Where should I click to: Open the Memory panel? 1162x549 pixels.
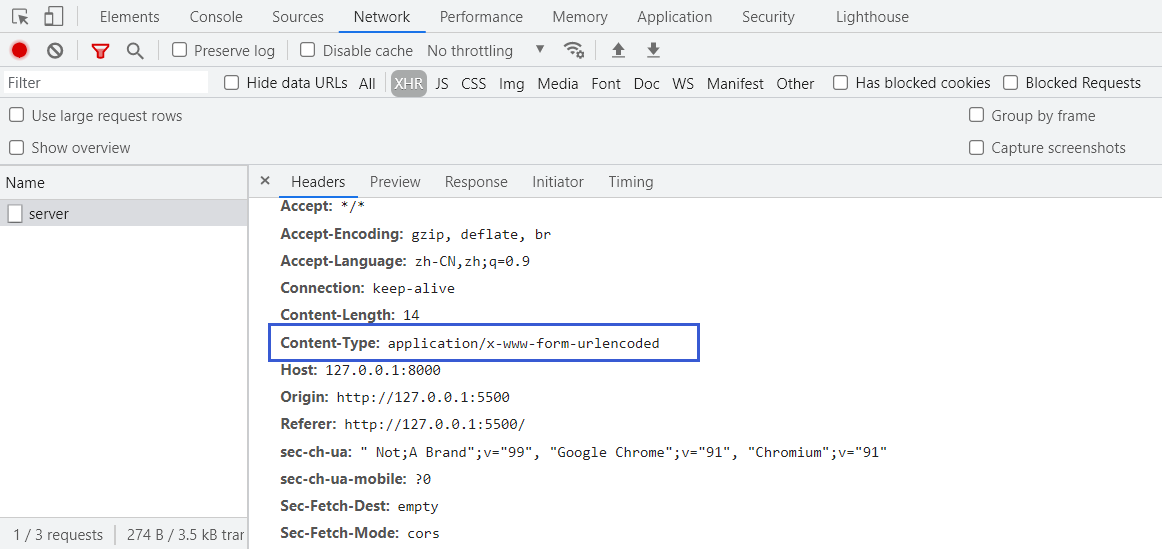(580, 16)
